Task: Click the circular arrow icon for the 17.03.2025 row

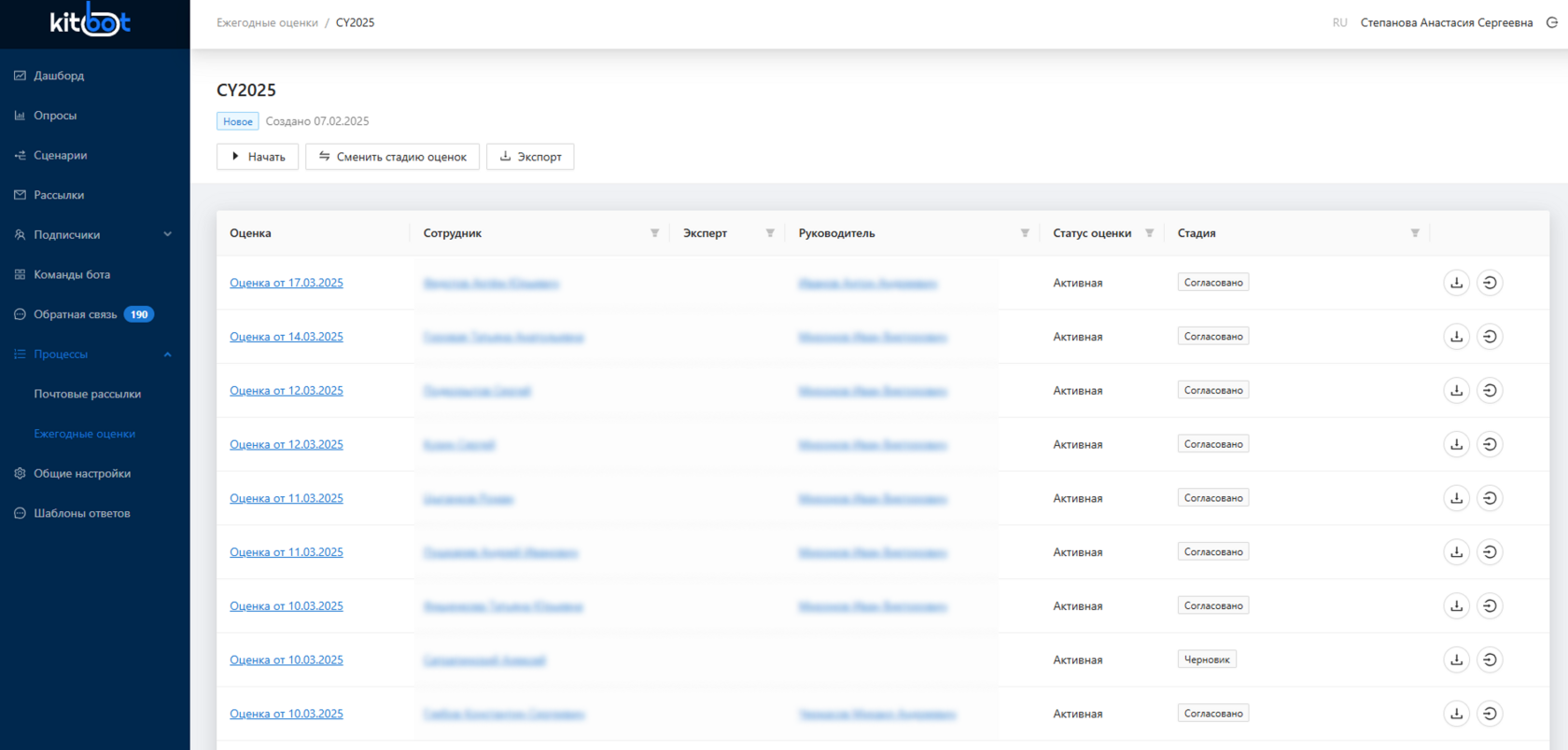Action: (1490, 283)
